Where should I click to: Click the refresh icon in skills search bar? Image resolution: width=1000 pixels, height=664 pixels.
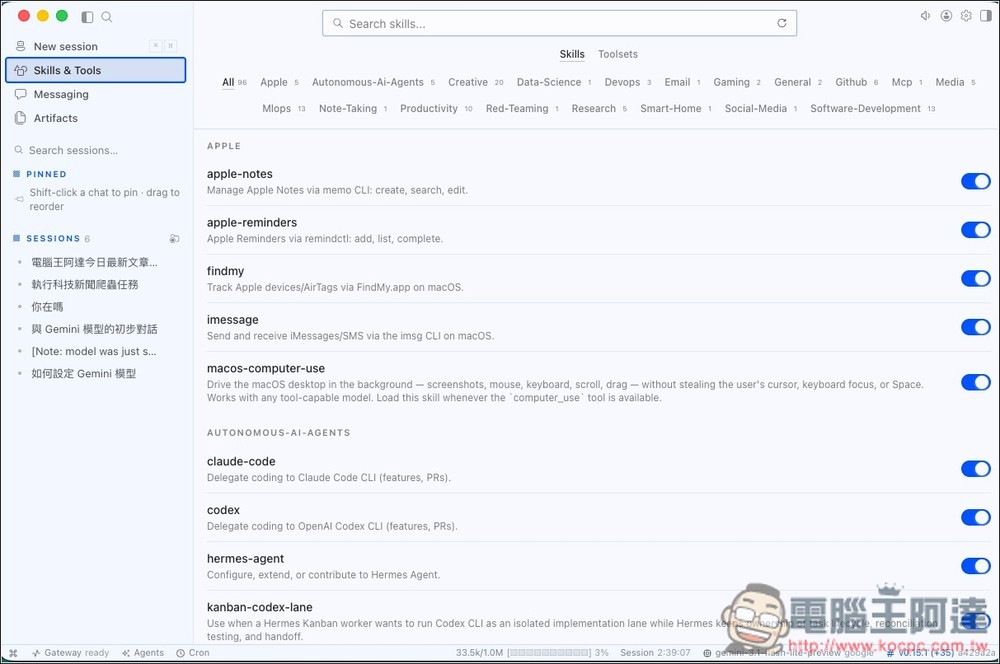(781, 24)
